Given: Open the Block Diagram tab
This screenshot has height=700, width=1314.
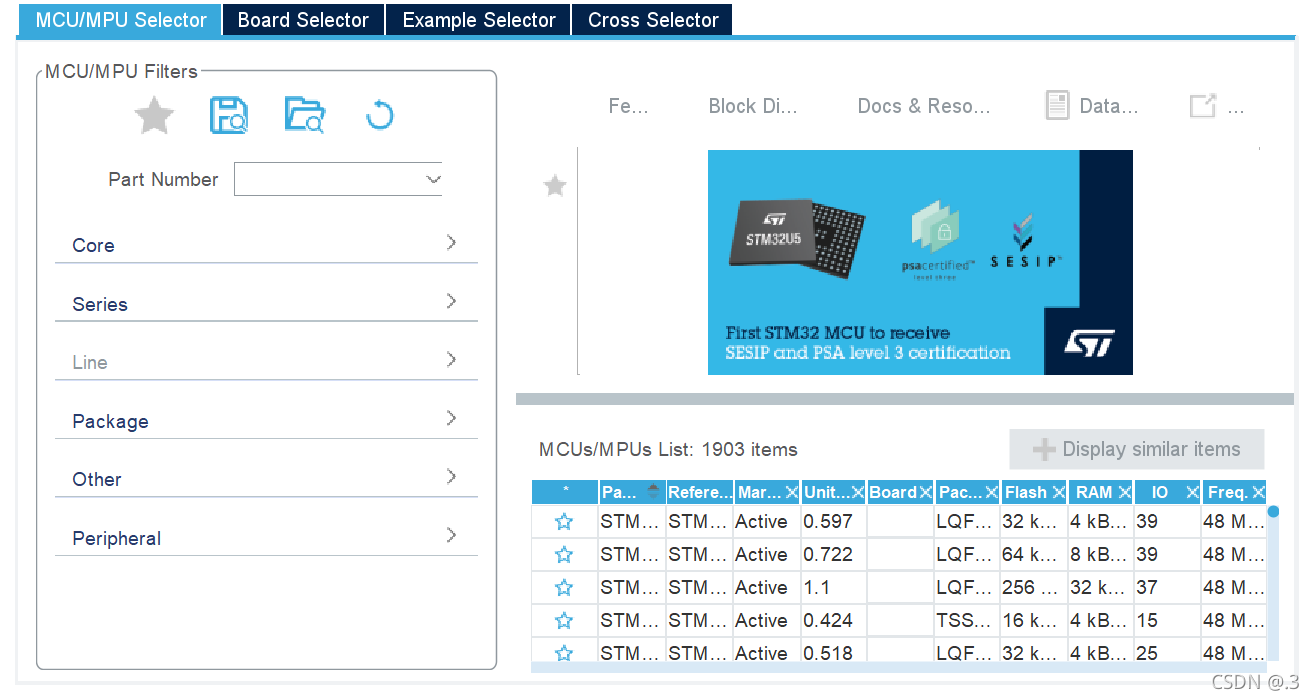Looking at the screenshot, I should point(753,106).
